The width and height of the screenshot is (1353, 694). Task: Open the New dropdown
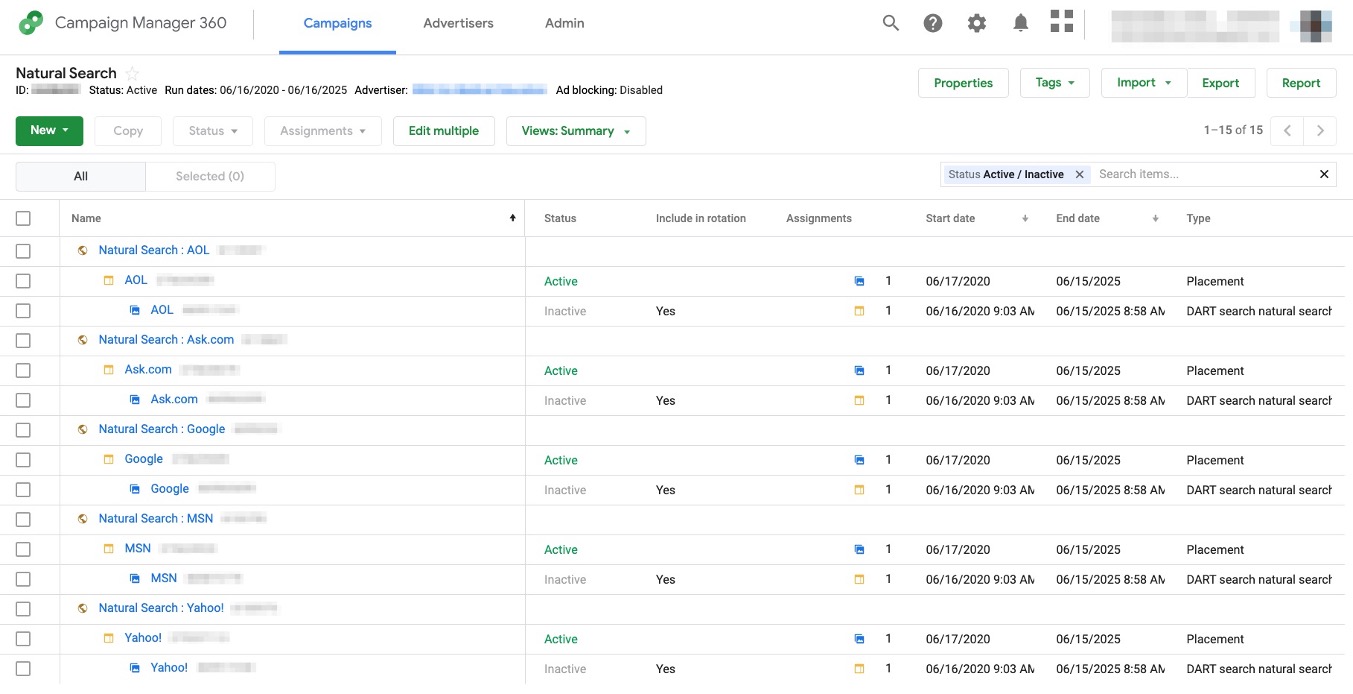coord(49,130)
